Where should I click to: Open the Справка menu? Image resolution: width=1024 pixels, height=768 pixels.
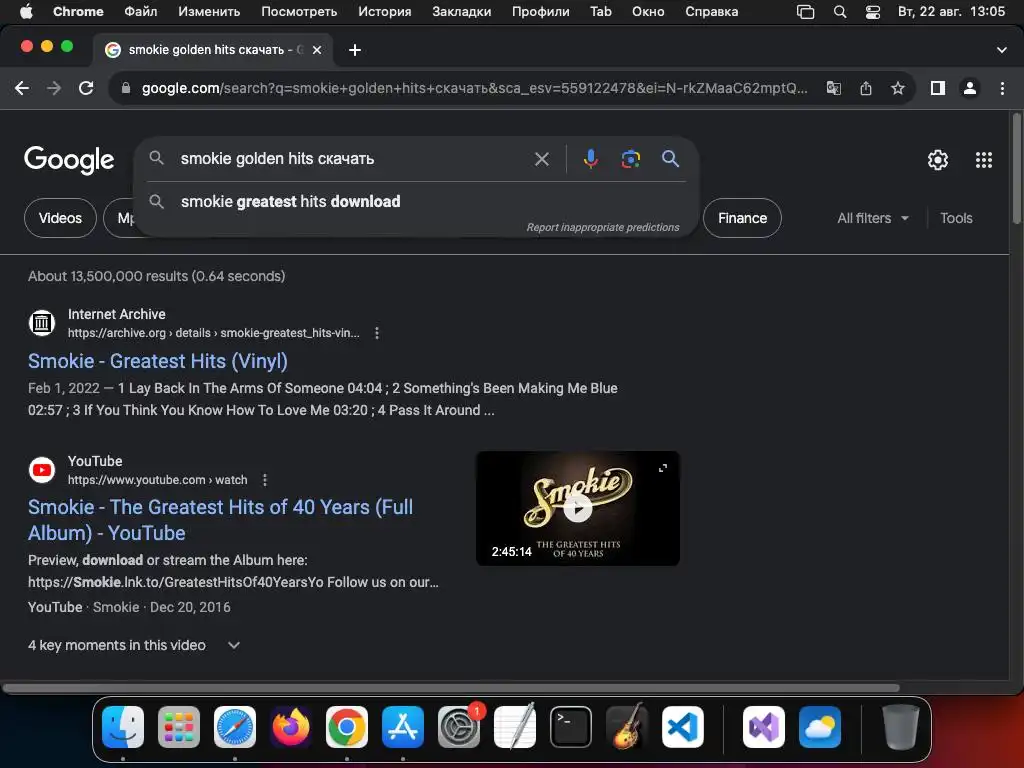pyautogui.click(x=711, y=12)
